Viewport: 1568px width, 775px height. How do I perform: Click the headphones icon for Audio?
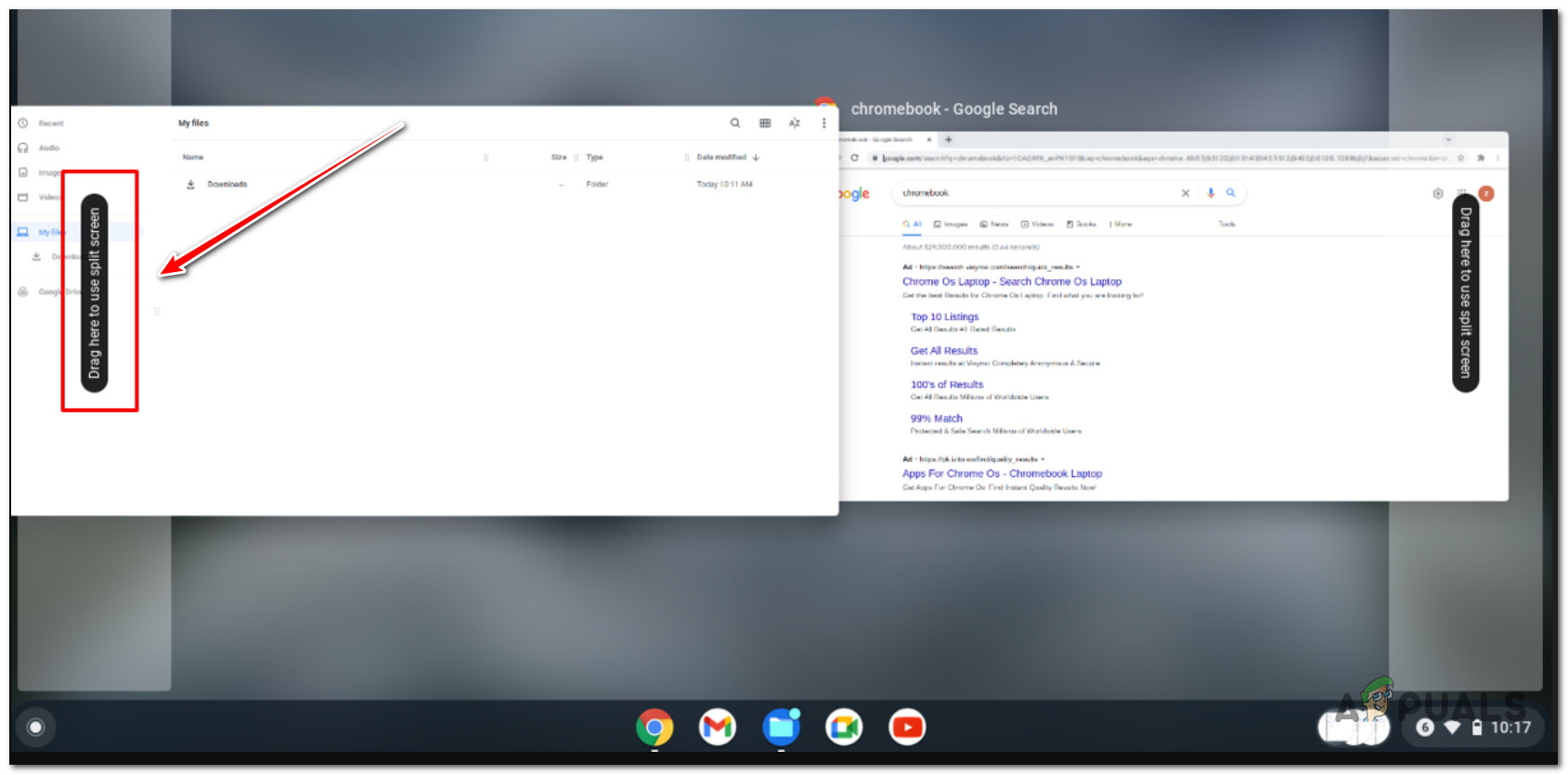coord(23,149)
